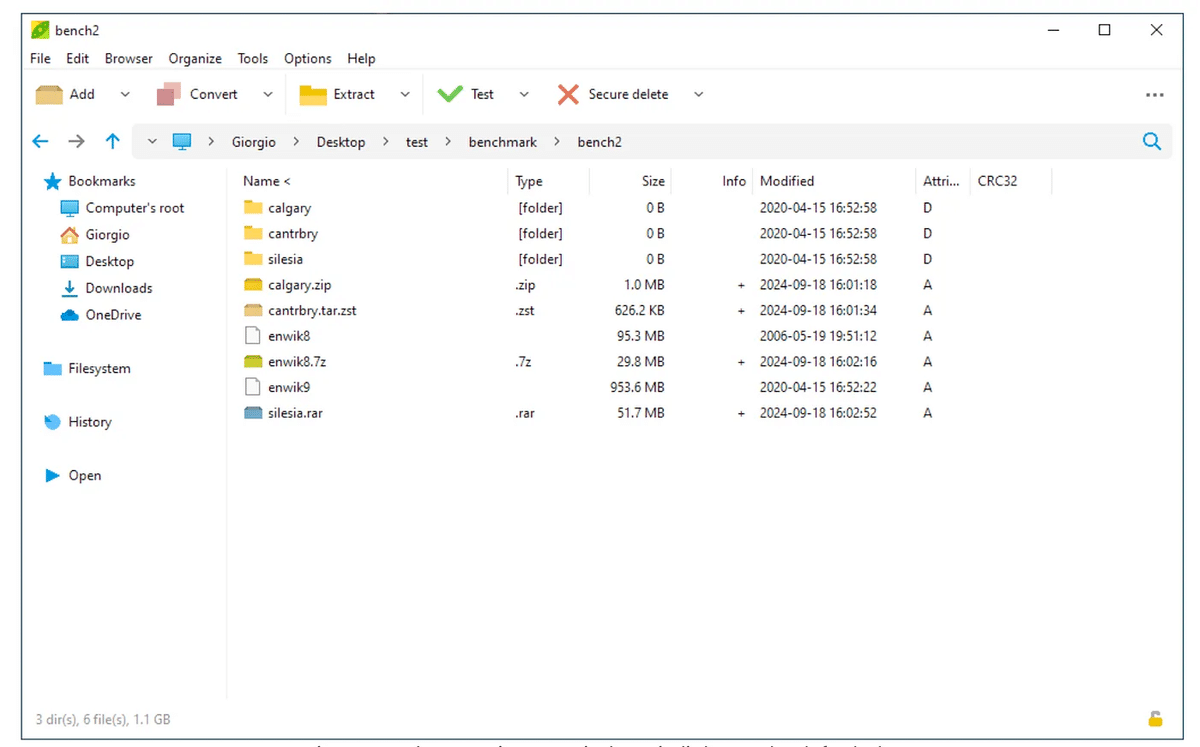The image size is (1200, 747).
Task: Expand the Convert dropdown arrow
Action: (268, 95)
